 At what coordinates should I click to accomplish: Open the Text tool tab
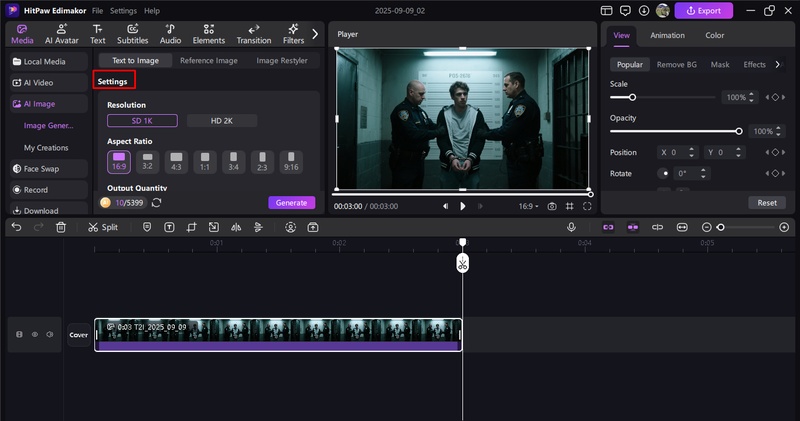(97, 34)
